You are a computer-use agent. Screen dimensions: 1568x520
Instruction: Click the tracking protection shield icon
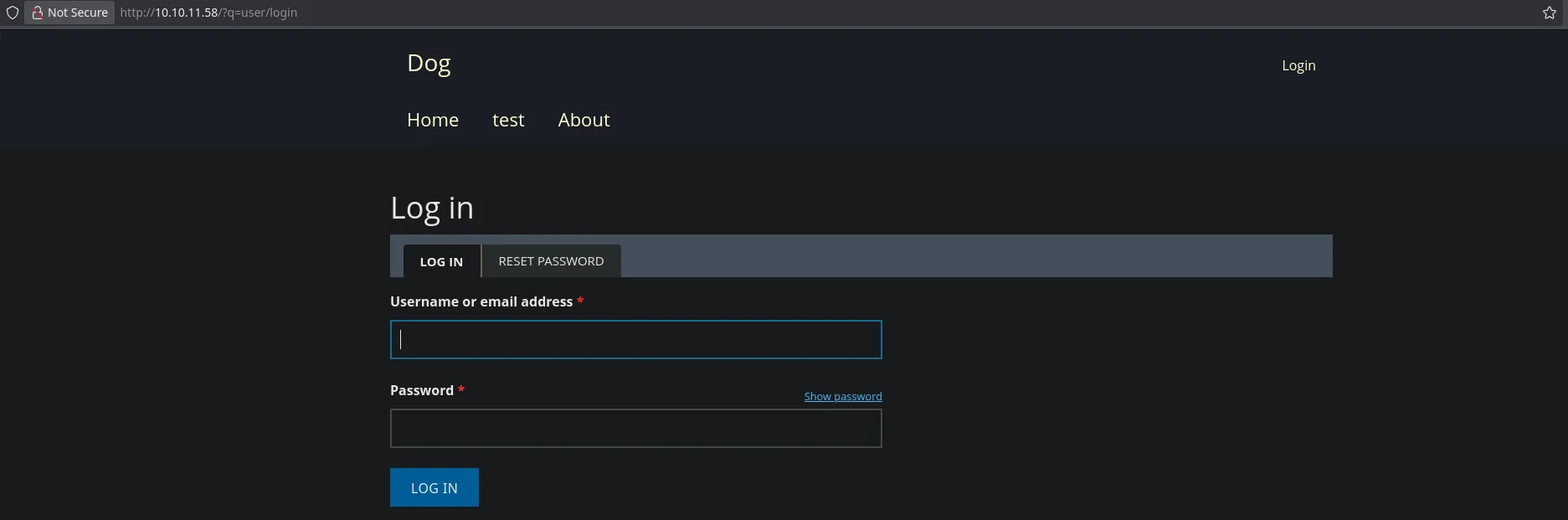[13, 13]
